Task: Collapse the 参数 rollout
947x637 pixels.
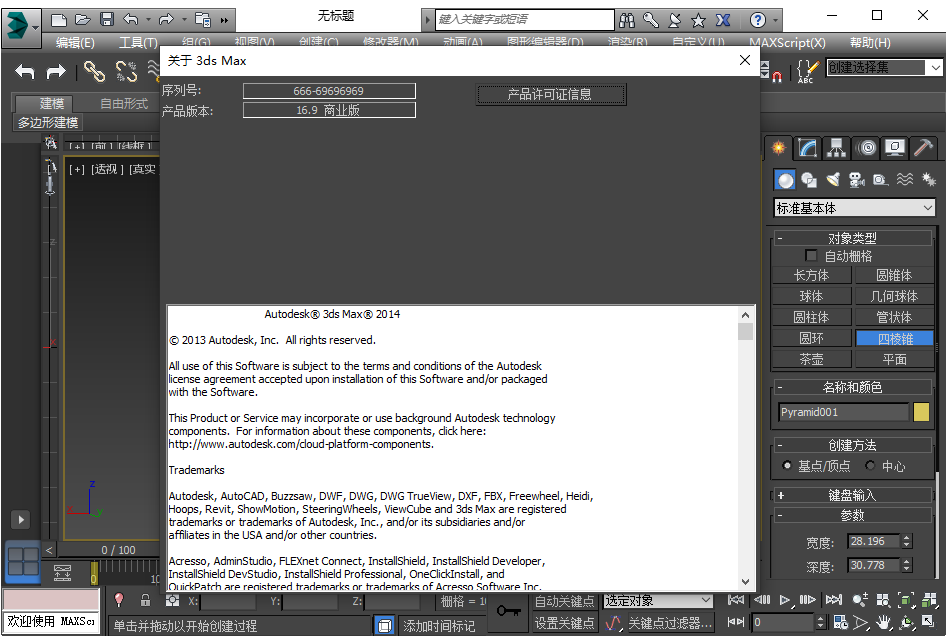Action: [x=852, y=516]
